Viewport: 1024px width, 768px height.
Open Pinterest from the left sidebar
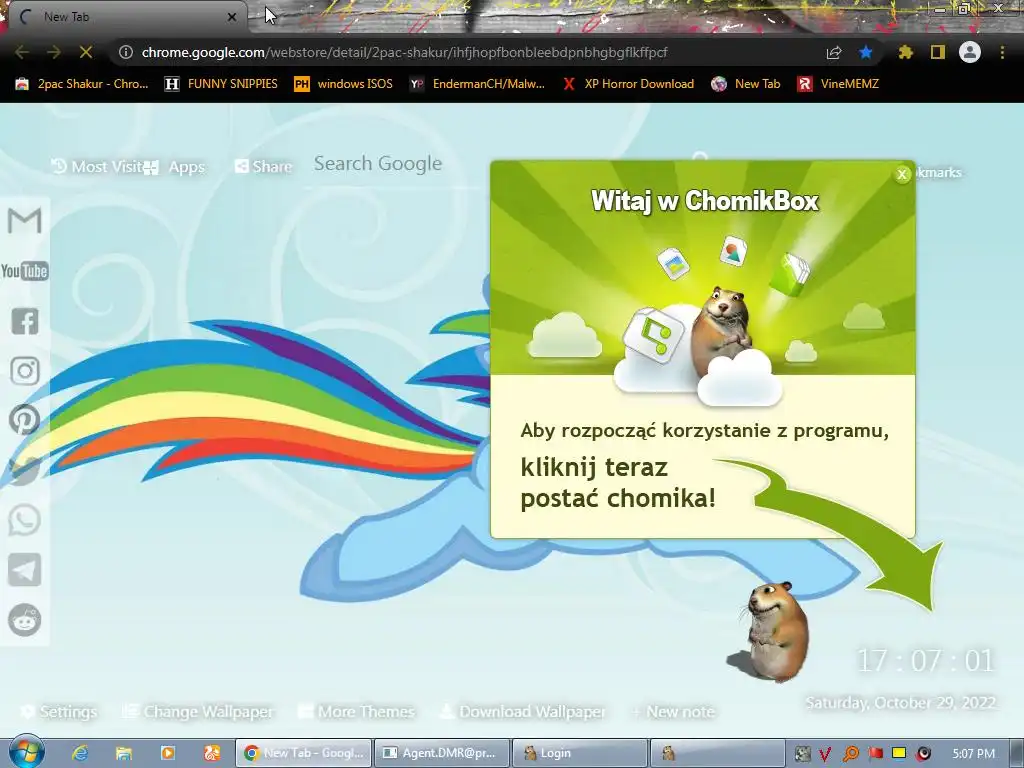25,420
